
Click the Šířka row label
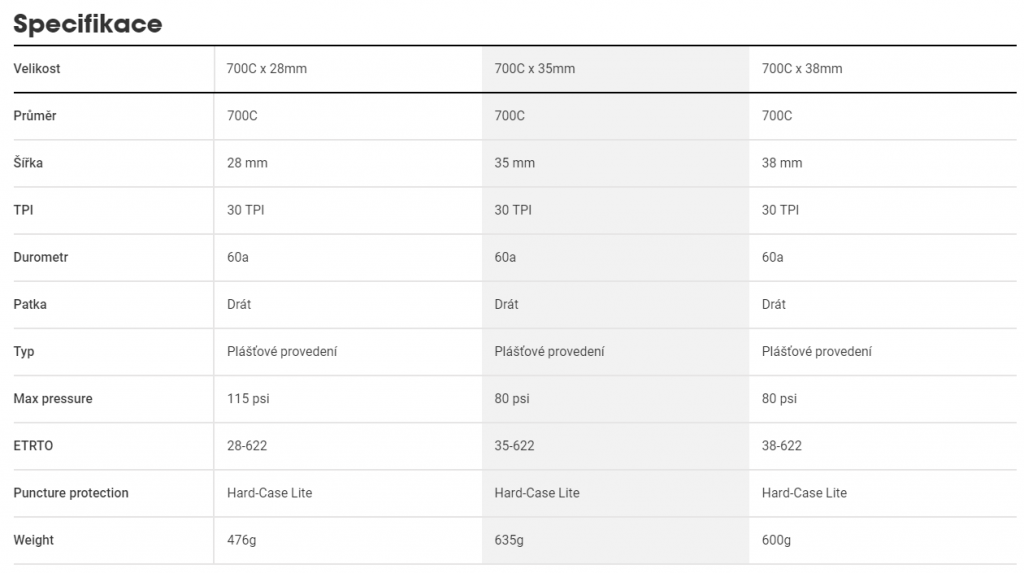click(28, 163)
